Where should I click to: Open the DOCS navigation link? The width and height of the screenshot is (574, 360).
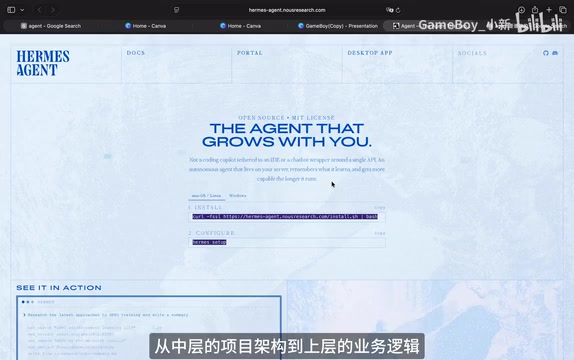click(x=136, y=53)
